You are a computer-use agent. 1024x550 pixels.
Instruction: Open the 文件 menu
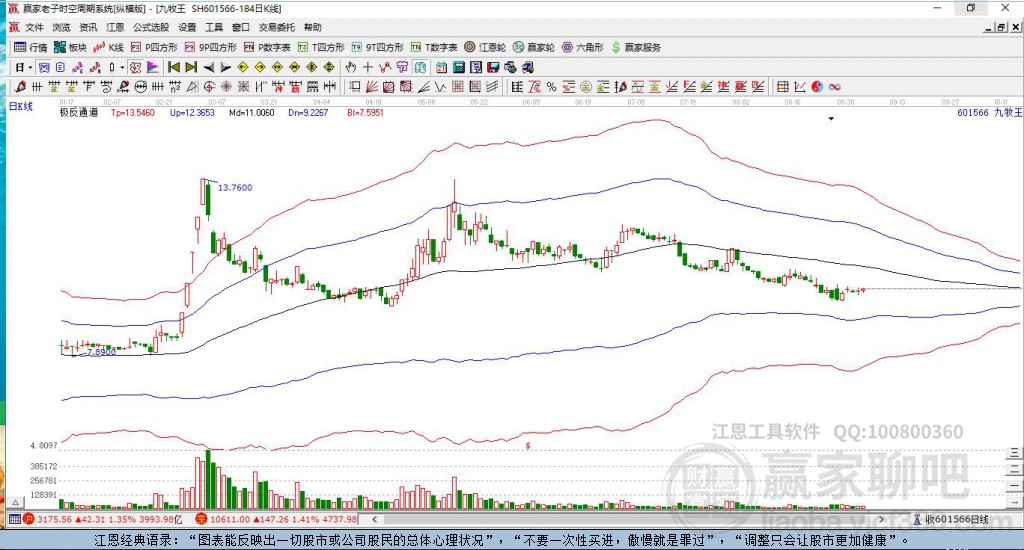point(34,27)
